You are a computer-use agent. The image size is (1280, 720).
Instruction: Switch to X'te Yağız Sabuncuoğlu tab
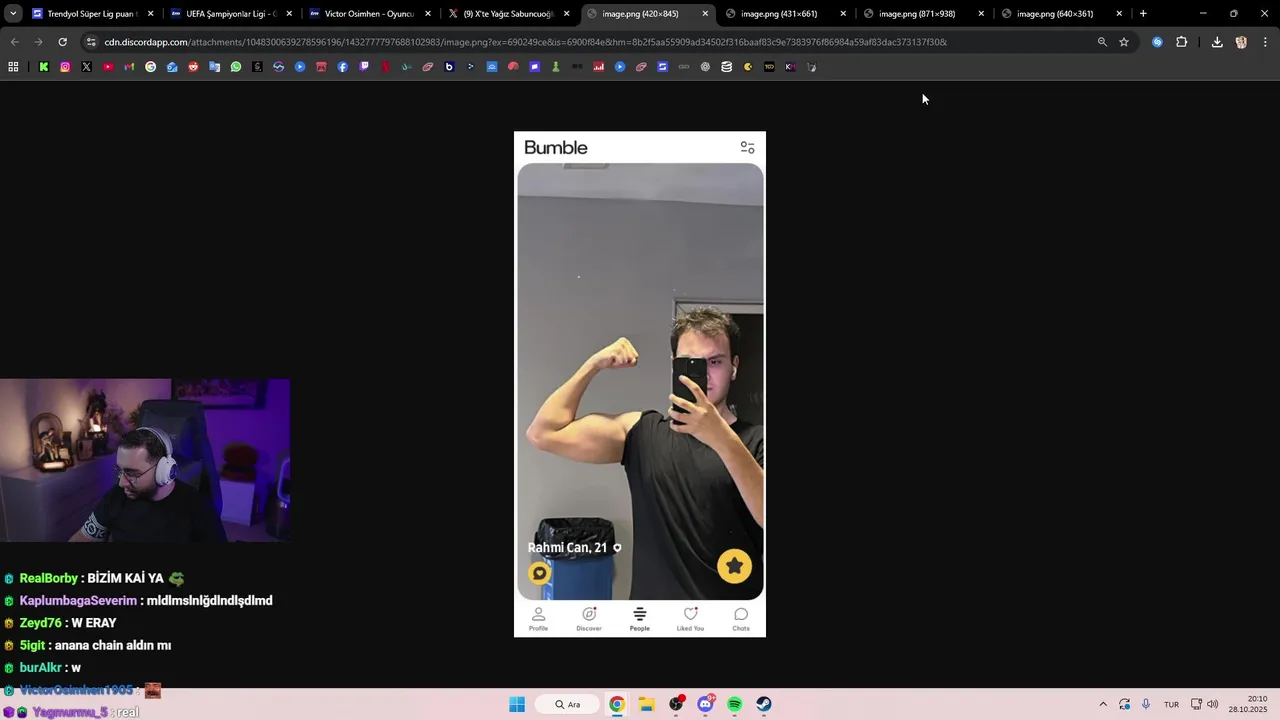click(x=508, y=14)
